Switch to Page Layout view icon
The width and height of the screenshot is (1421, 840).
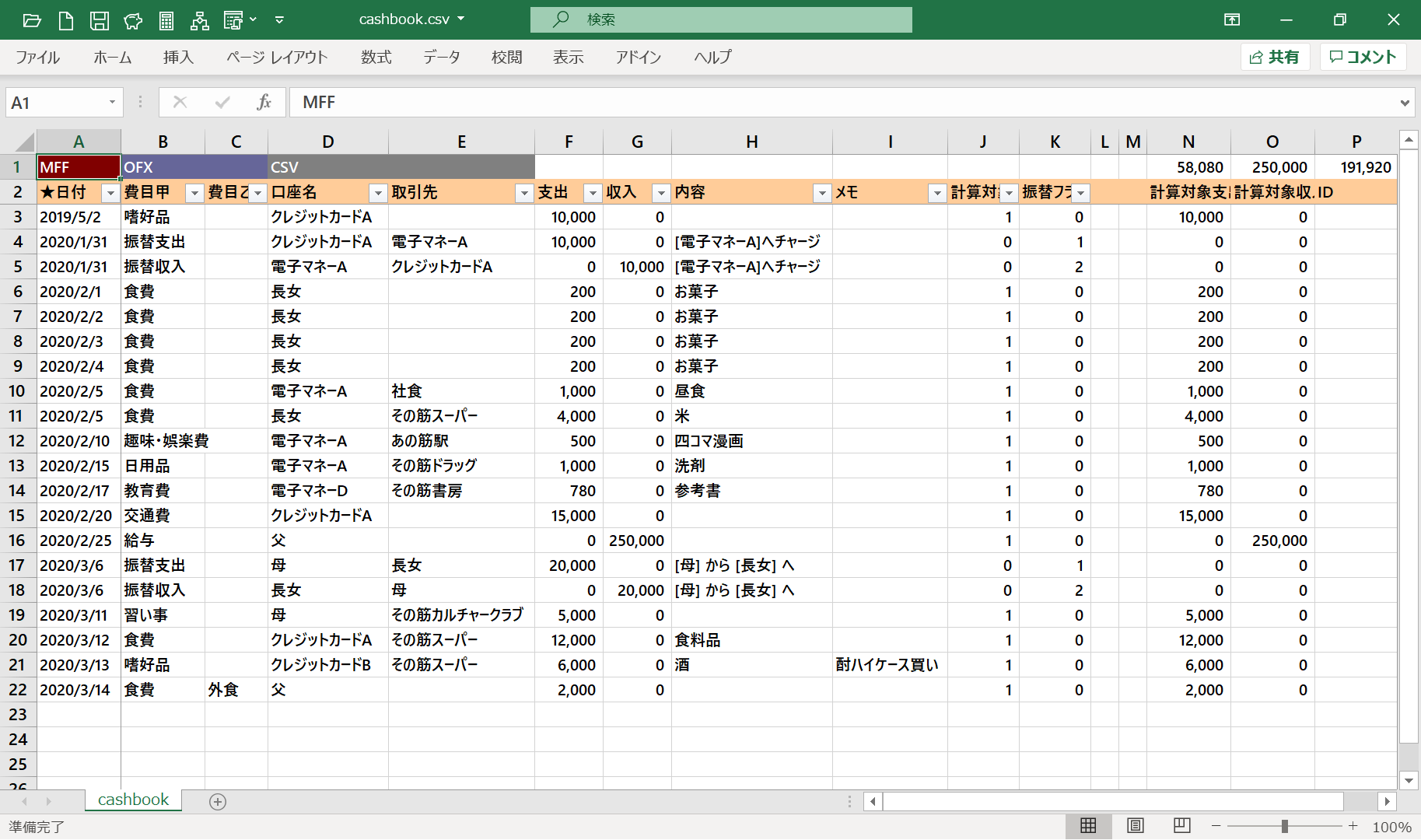pyautogui.click(x=1136, y=826)
